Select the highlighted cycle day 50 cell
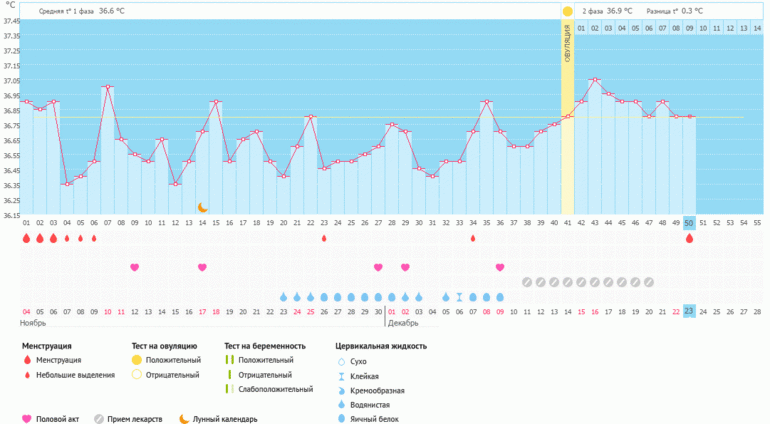This screenshot has width=770, height=424. [689, 223]
